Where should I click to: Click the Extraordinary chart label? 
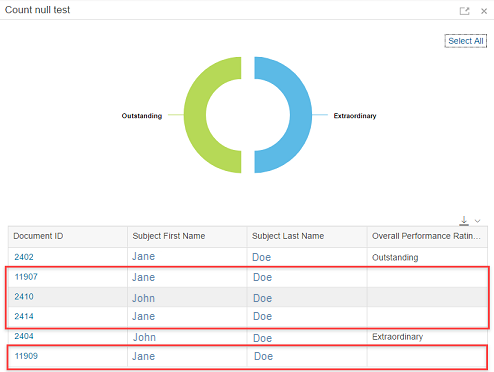tap(355, 116)
